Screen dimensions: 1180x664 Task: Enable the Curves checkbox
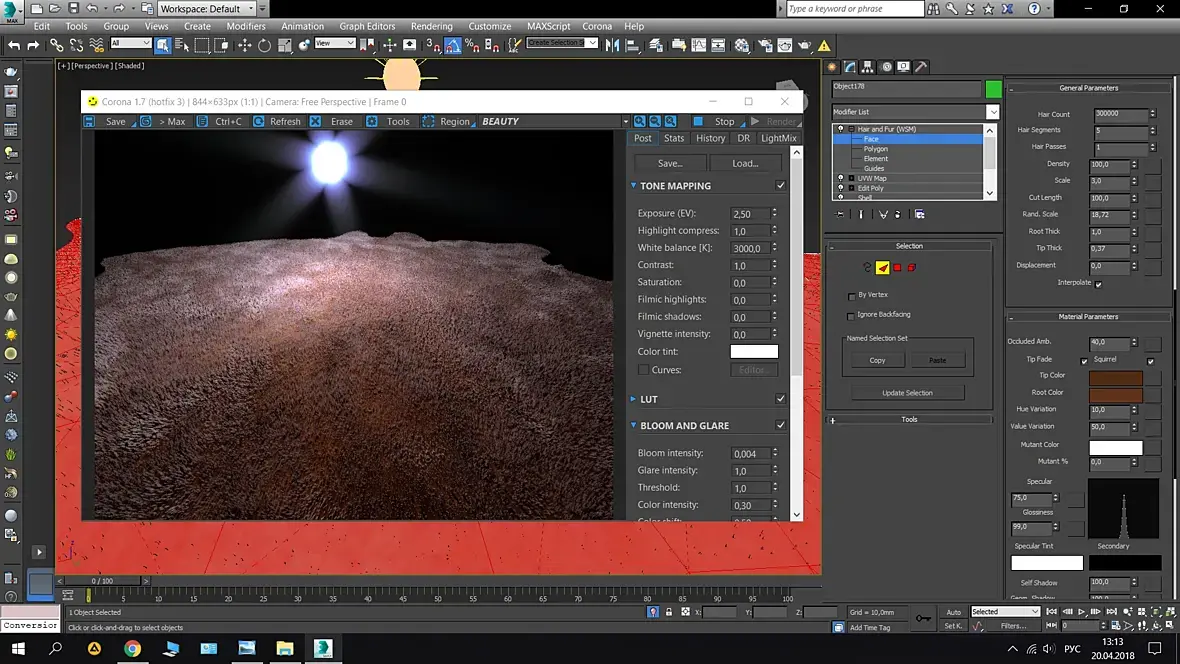(643, 370)
